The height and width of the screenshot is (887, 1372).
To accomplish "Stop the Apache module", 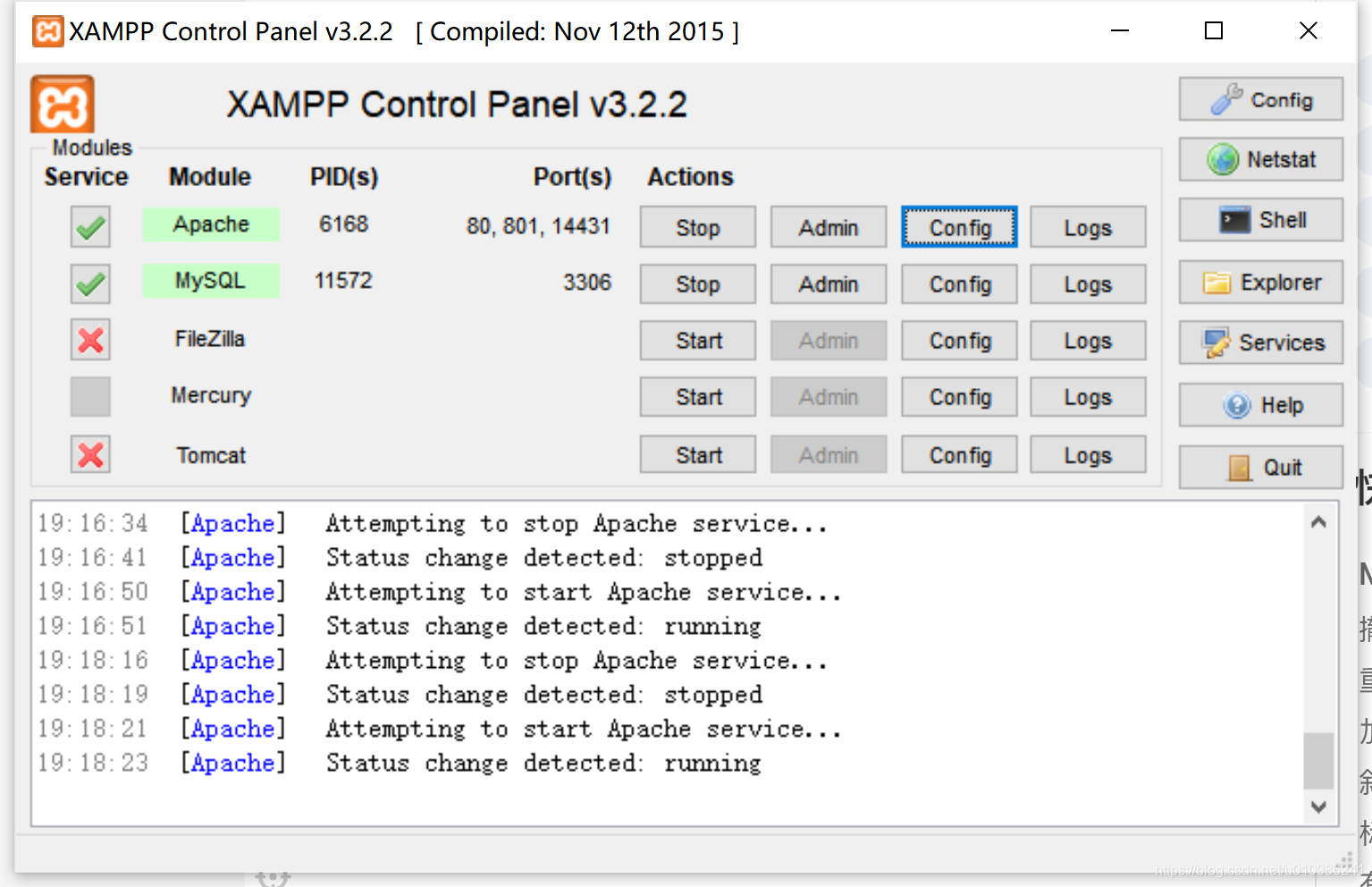I will [x=697, y=227].
